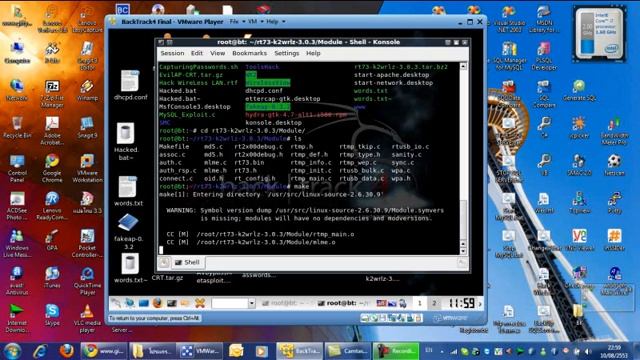Click the orange X icon in BackTrack panel
Screen dimensions: 640x360
point(200,303)
